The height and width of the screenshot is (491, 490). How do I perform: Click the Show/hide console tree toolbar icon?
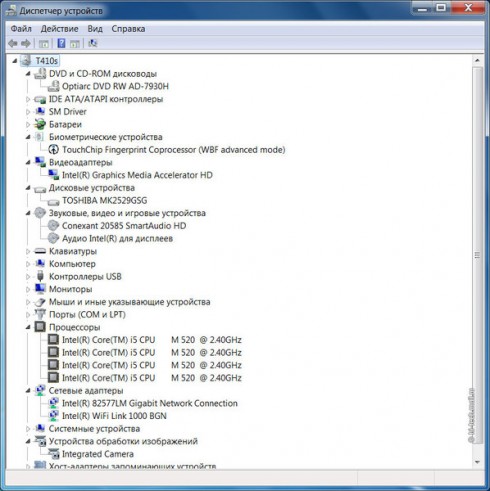click(x=44, y=43)
